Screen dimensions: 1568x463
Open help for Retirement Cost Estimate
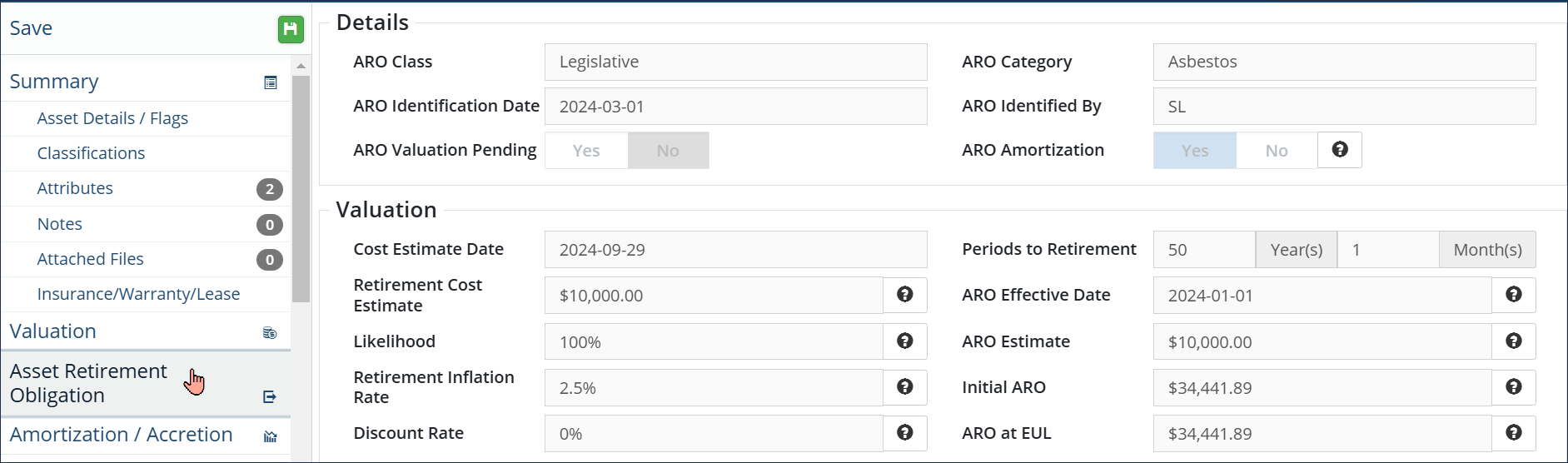pyautogui.click(x=904, y=295)
